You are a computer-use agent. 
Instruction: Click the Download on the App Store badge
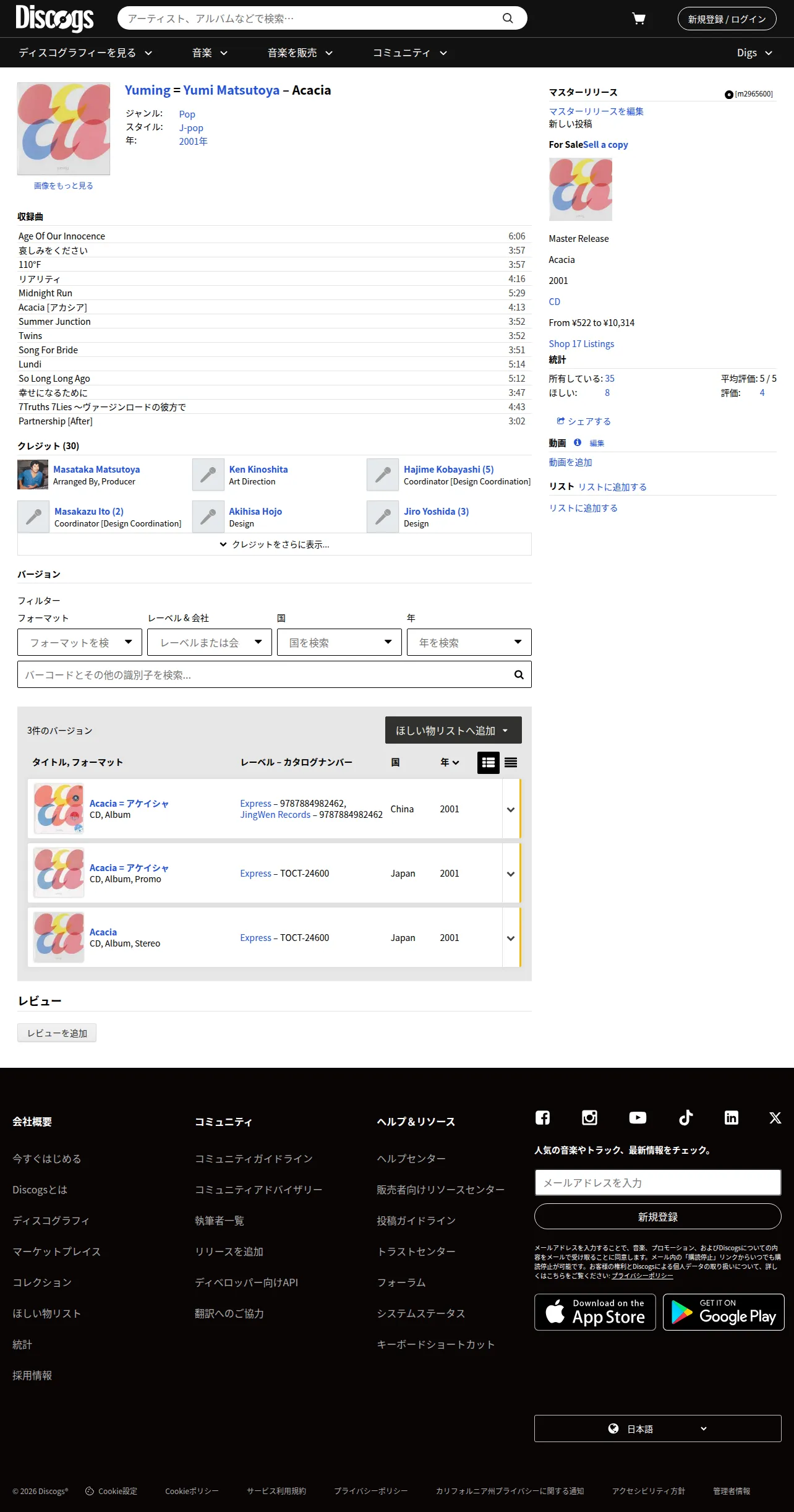pyautogui.click(x=595, y=1312)
